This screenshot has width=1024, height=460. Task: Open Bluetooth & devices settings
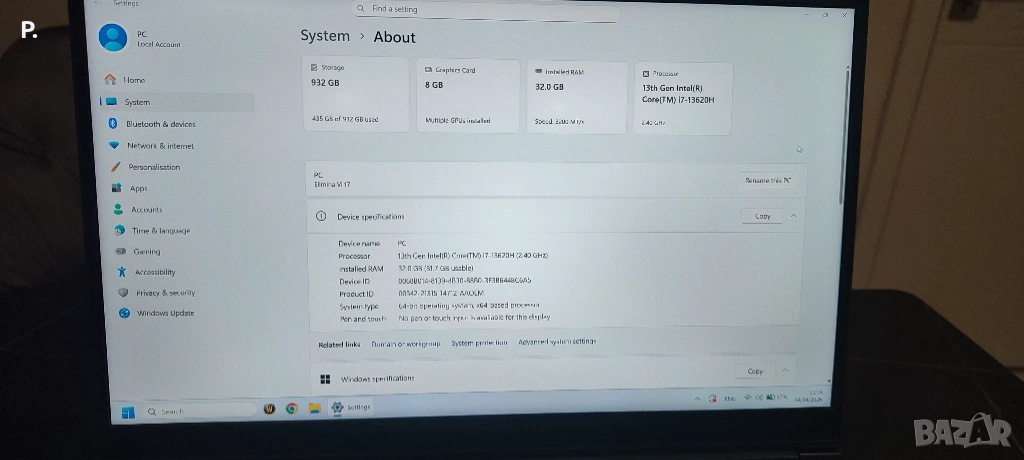[x=160, y=124]
